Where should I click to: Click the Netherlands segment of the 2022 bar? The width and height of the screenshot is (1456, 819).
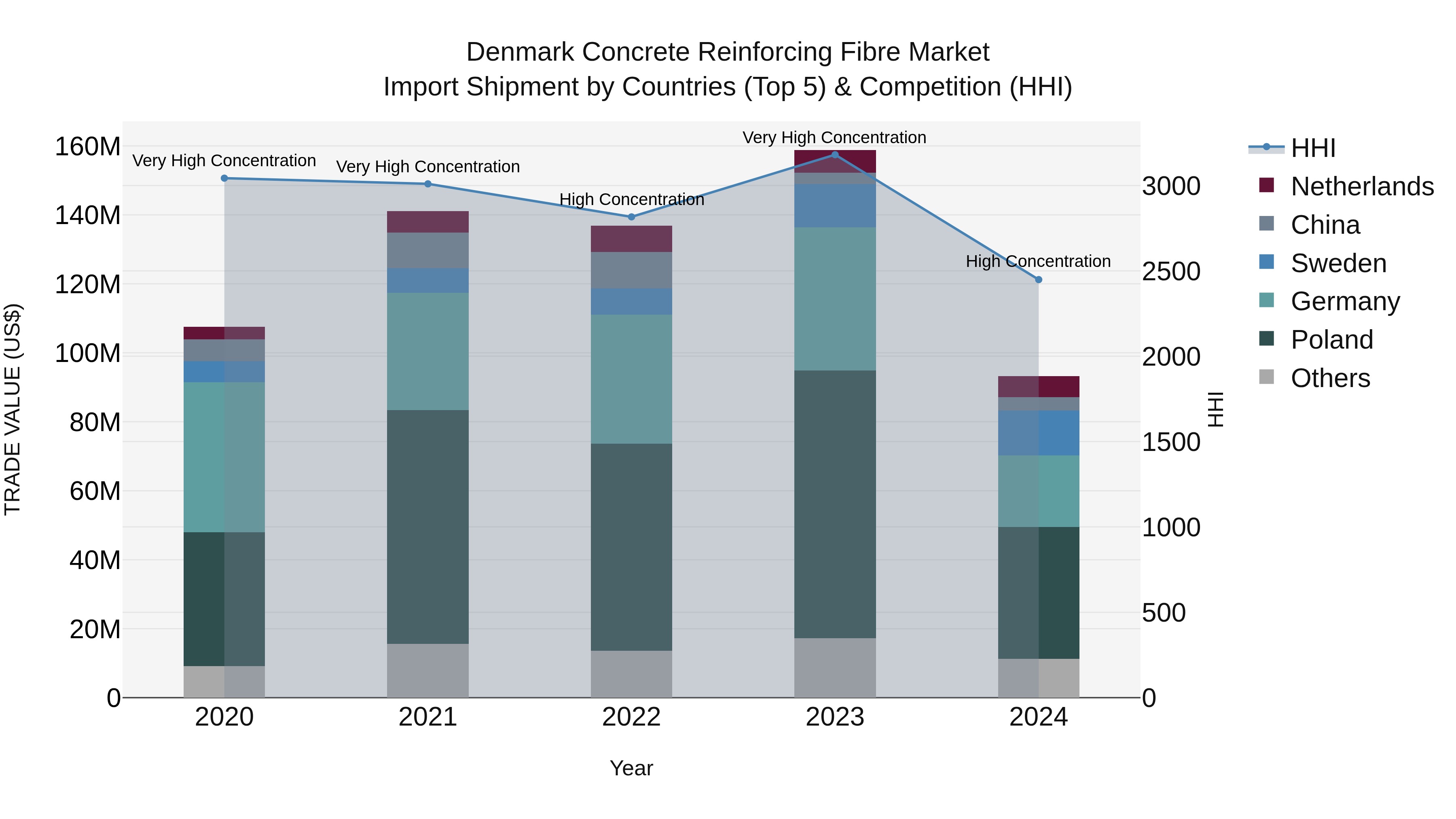(x=631, y=239)
